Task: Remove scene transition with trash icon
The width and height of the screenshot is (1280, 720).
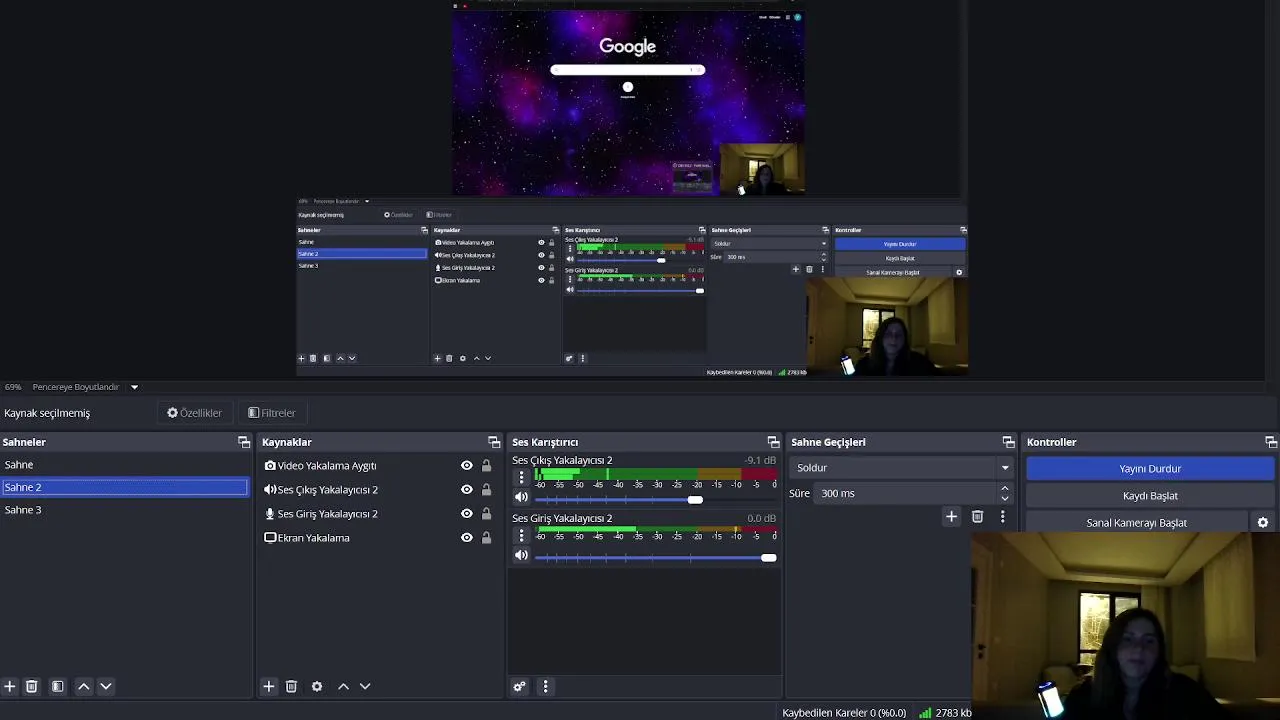Action: (x=977, y=516)
